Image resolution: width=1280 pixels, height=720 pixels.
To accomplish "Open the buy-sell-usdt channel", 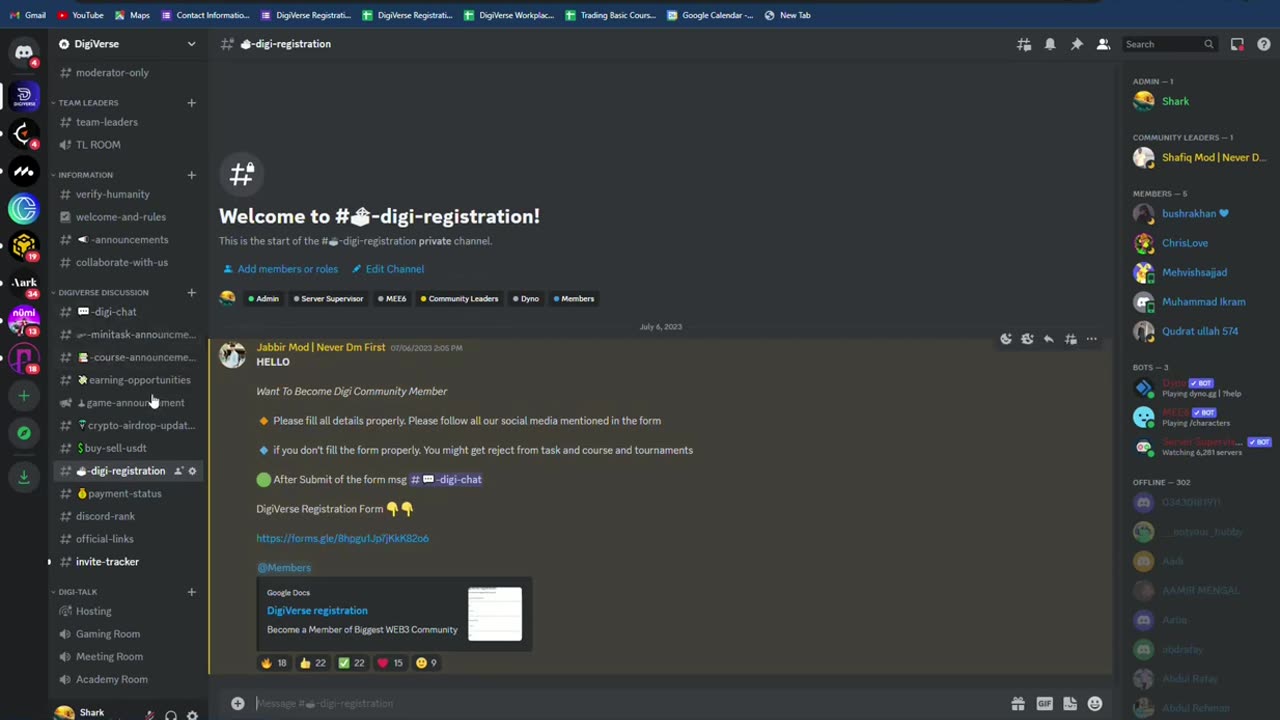I will pyautogui.click(x=128, y=448).
